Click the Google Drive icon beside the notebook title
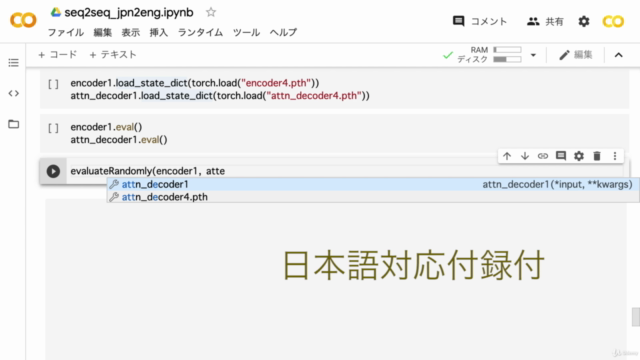 pyautogui.click(x=56, y=12)
